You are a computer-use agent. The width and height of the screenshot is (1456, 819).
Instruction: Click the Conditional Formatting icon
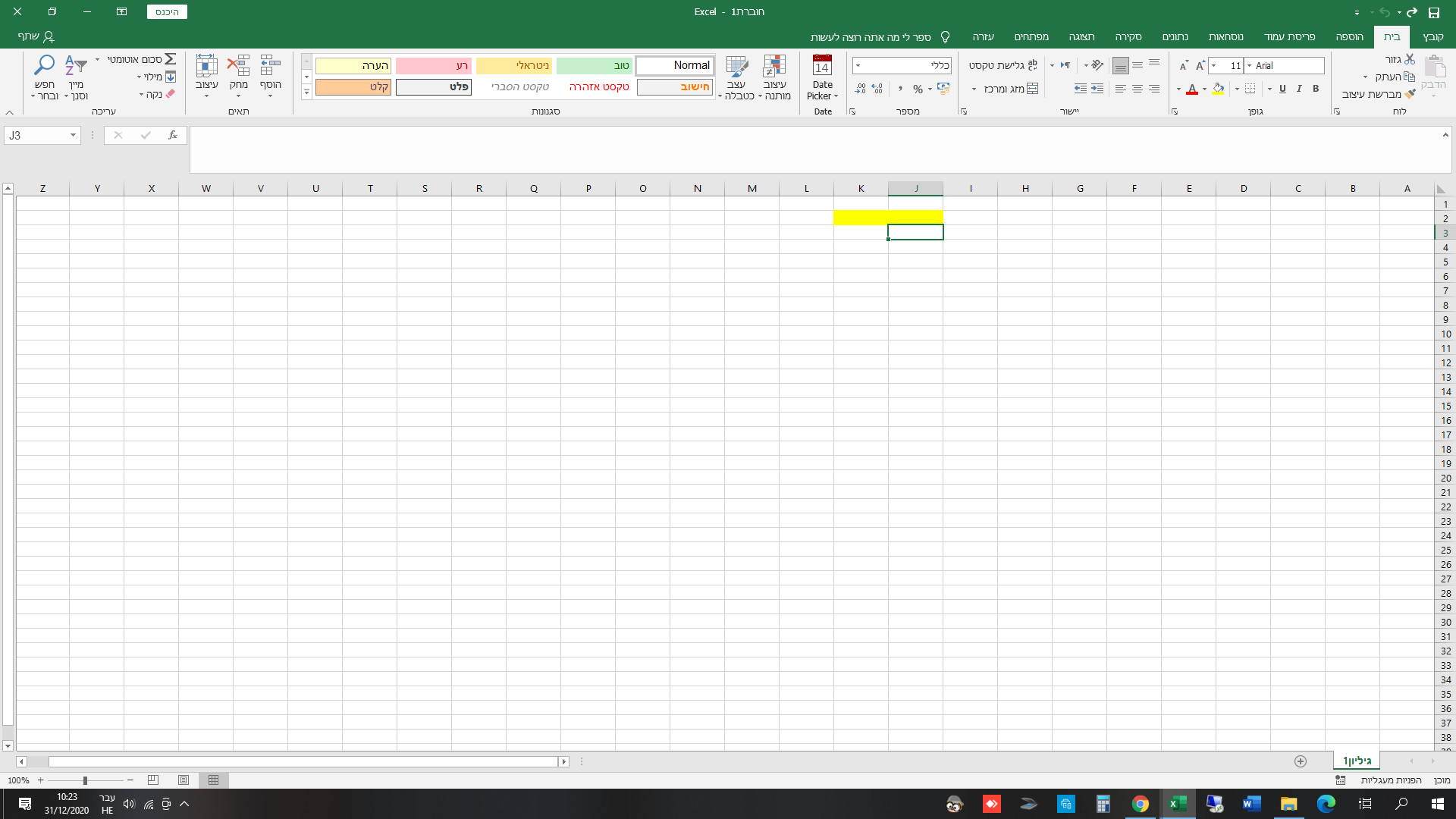click(774, 67)
